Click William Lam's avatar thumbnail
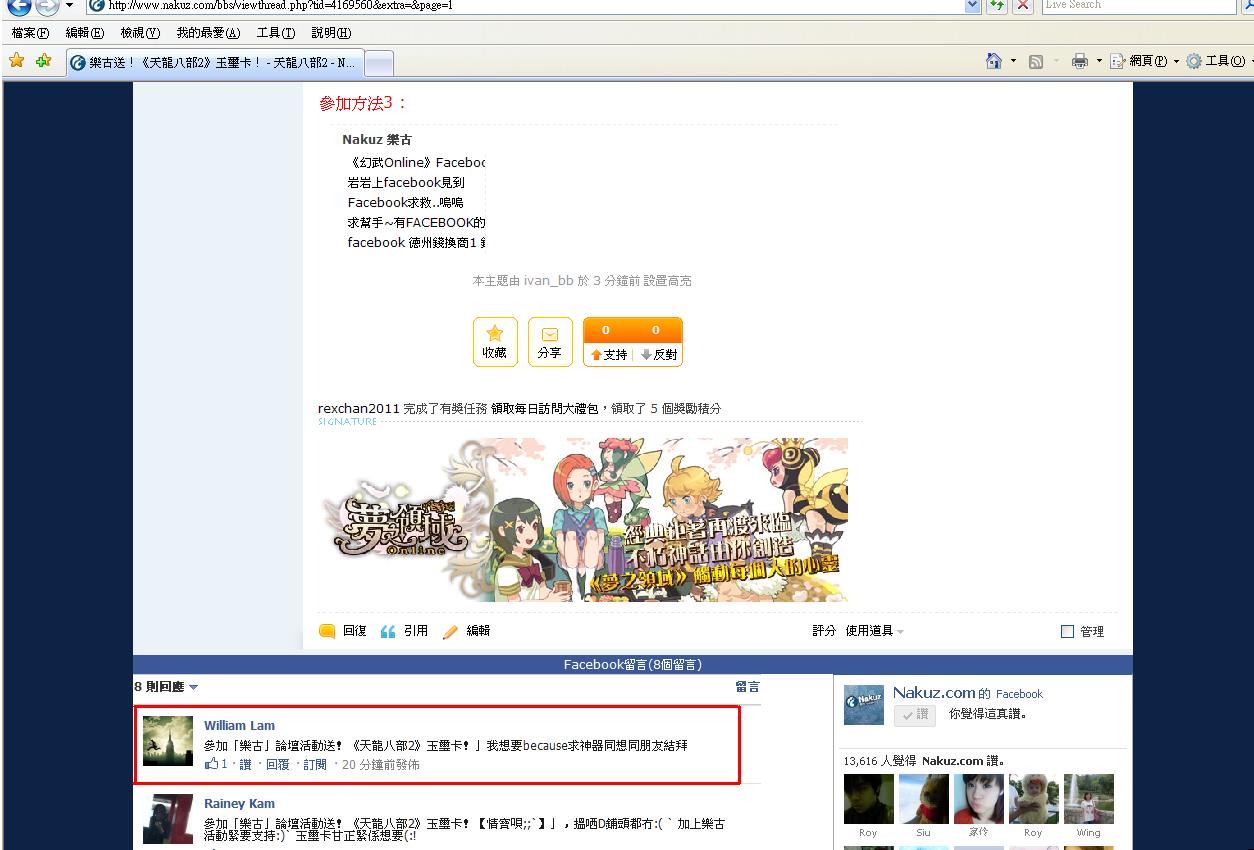Image resolution: width=1254 pixels, height=850 pixels. click(x=168, y=741)
